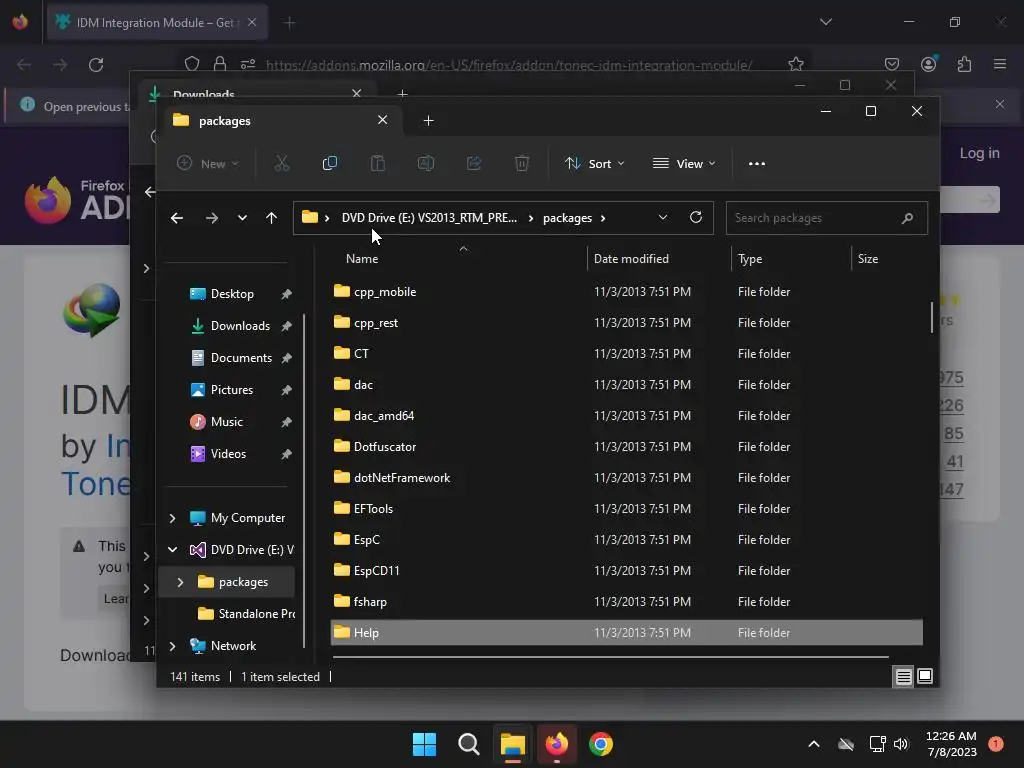The width and height of the screenshot is (1024, 768).
Task: Open Windows Start menu
Action: click(424, 744)
